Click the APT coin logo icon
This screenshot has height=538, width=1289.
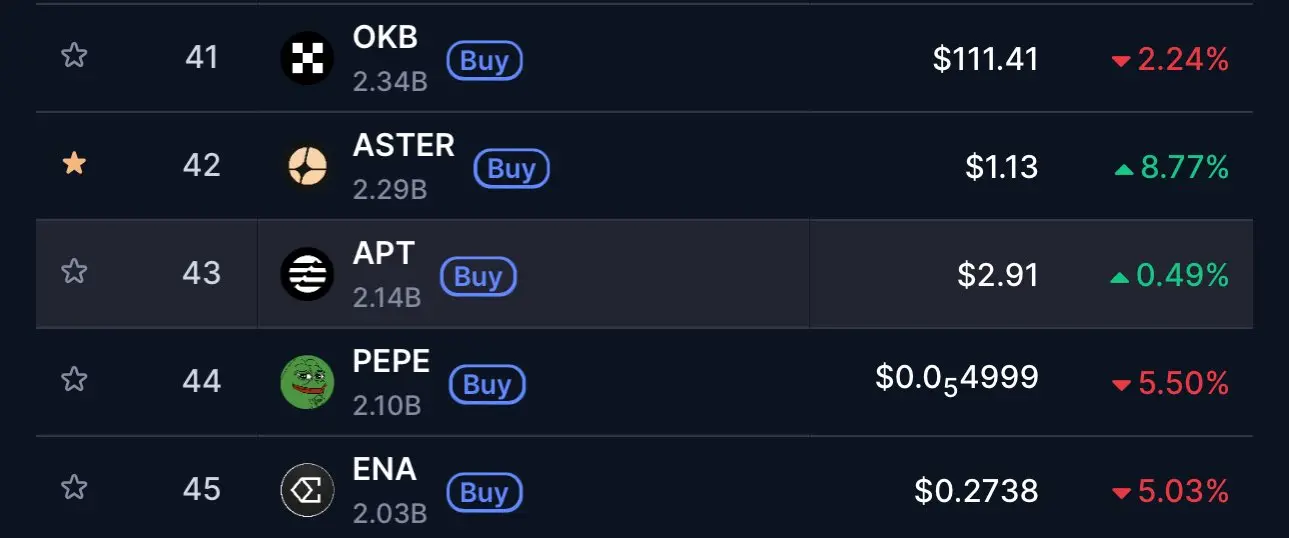pos(306,274)
